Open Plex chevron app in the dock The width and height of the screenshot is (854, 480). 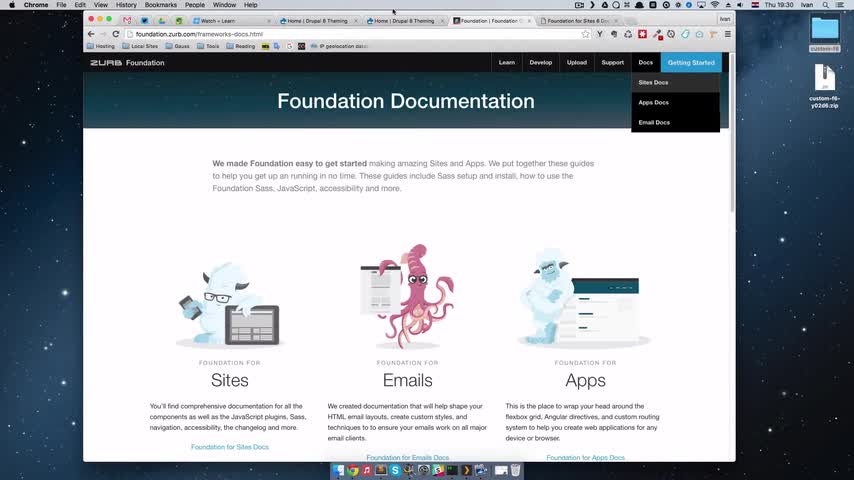[x=466, y=470]
